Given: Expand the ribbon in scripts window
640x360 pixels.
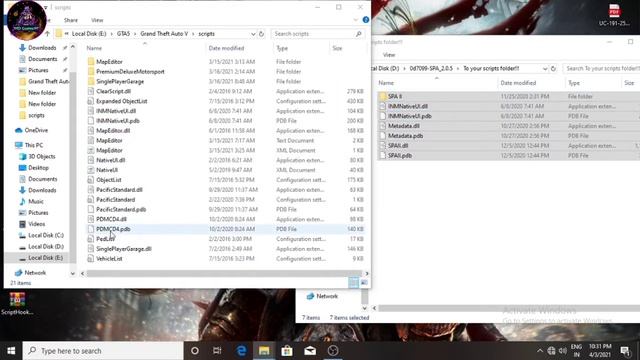Looking at the screenshot, I should [355, 20].
